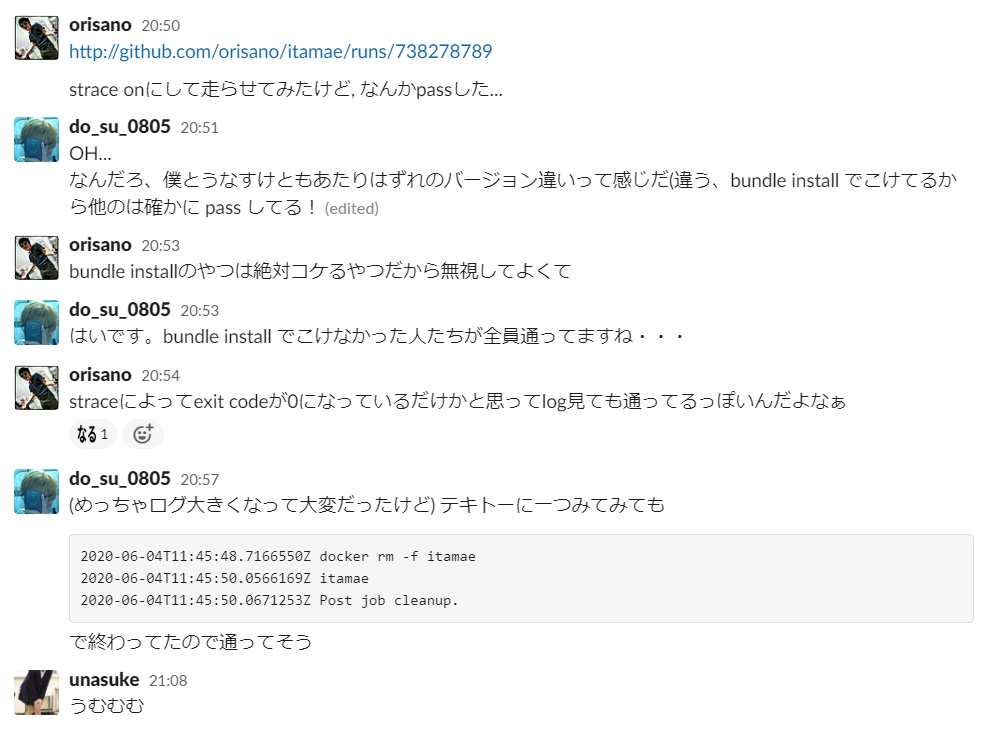
Task: Click do_su_0805's avatar at 20:51 message
Action: [x=37, y=139]
